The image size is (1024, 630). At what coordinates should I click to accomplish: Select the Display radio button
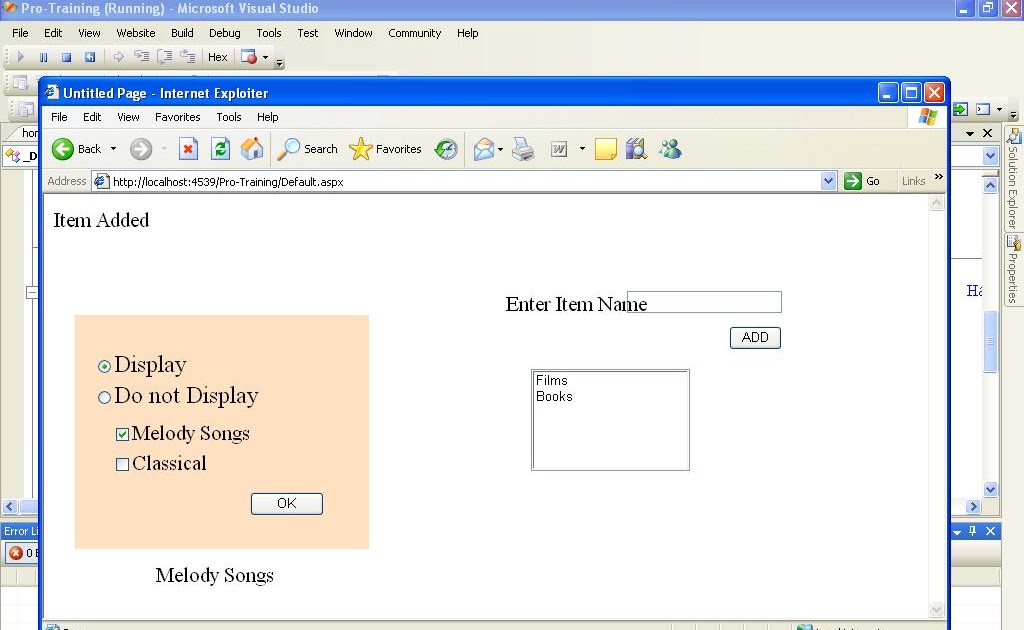tap(104, 366)
